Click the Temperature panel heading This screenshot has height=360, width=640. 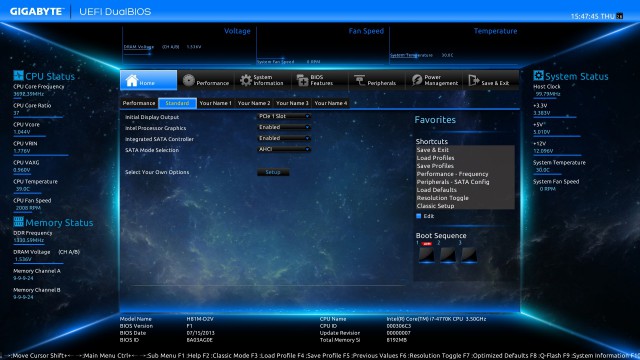pyautogui.click(x=496, y=31)
